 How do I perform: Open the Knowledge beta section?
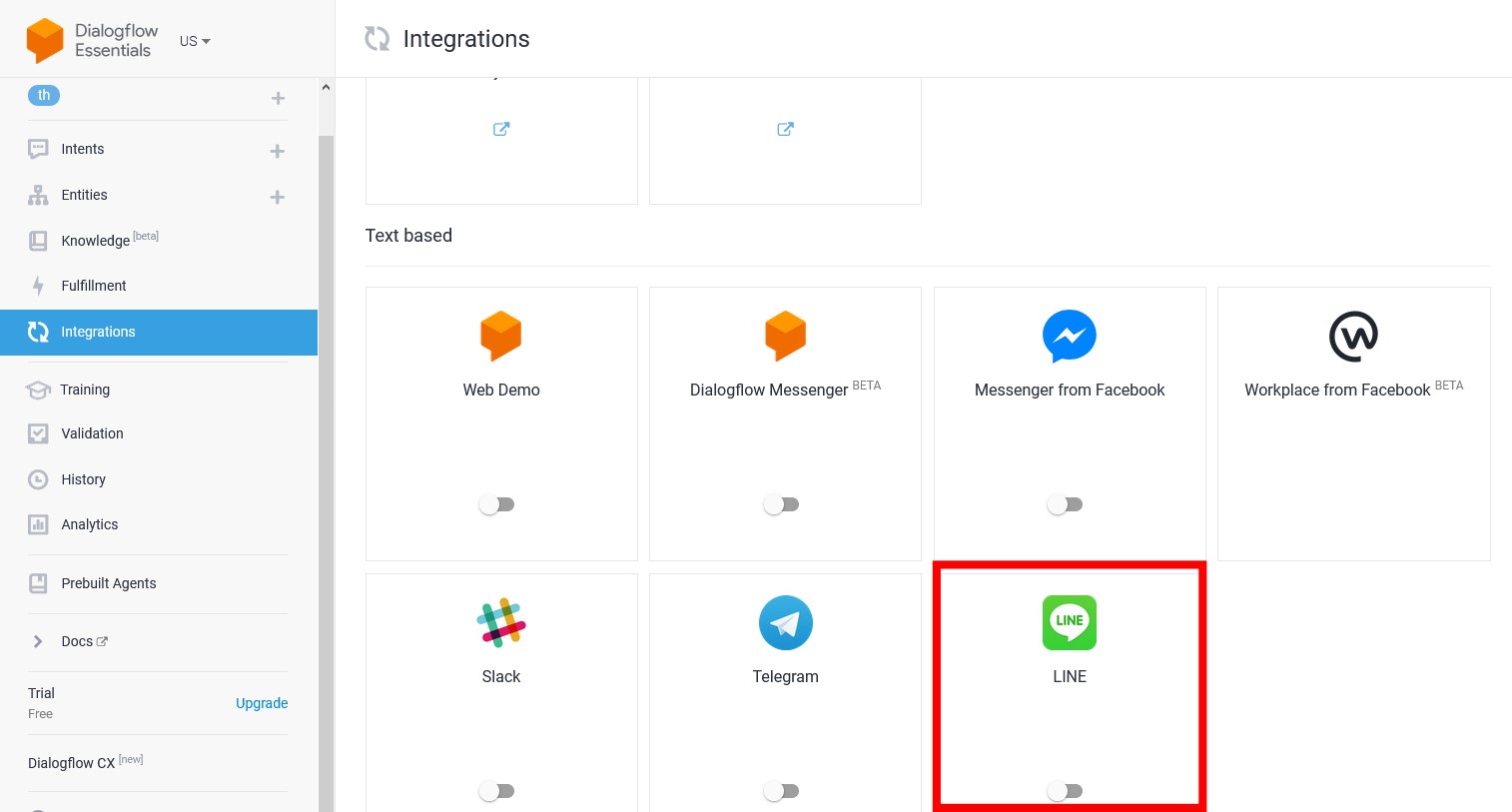point(110,240)
